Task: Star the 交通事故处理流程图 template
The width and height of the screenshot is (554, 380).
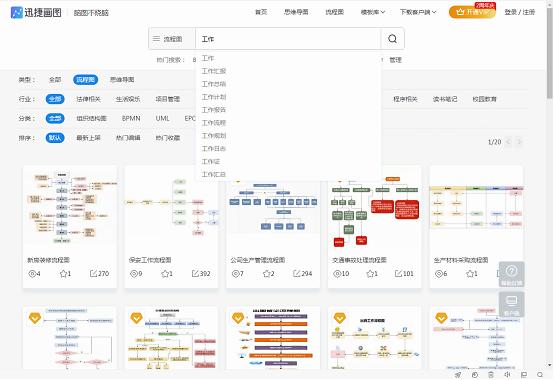Action: pyautogui.click(x=370, y=273)
